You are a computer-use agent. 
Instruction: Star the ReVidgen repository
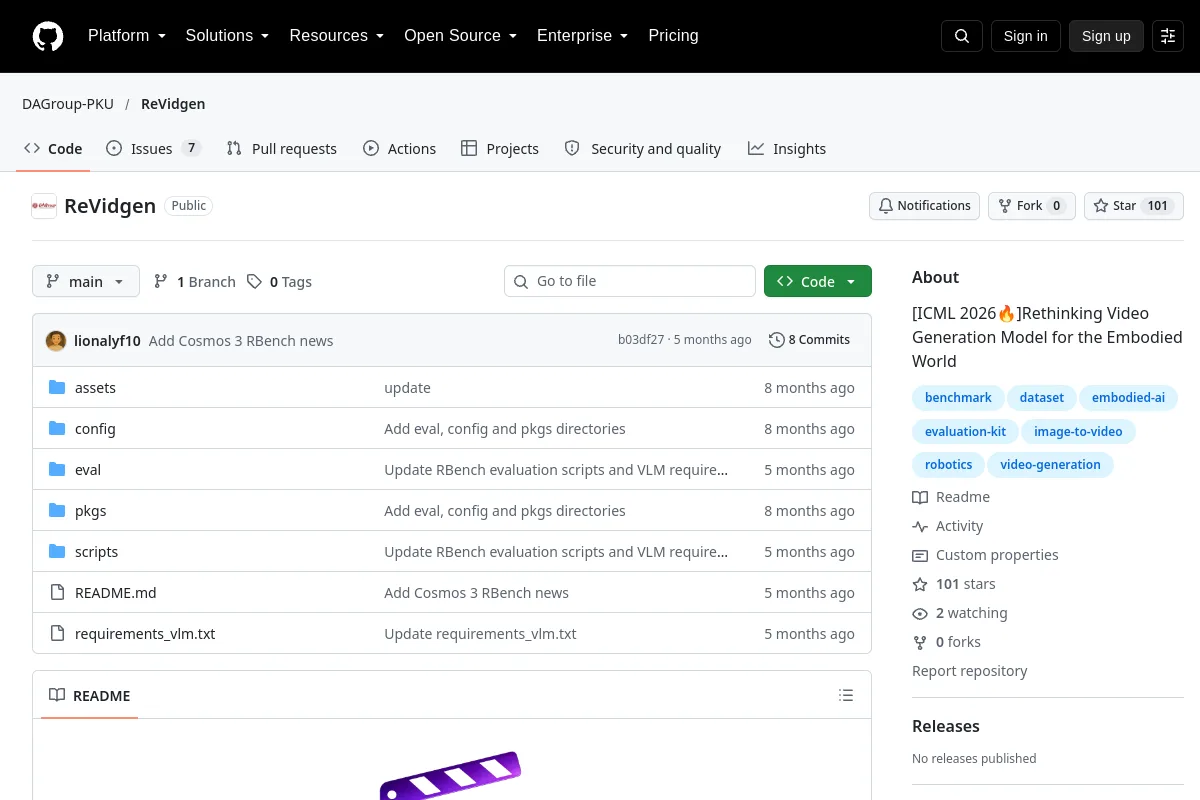[x=1134, y=206]
